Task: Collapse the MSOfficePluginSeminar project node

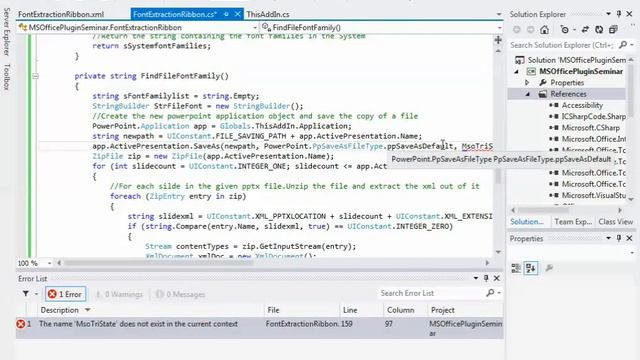Action: click(517, 71)
